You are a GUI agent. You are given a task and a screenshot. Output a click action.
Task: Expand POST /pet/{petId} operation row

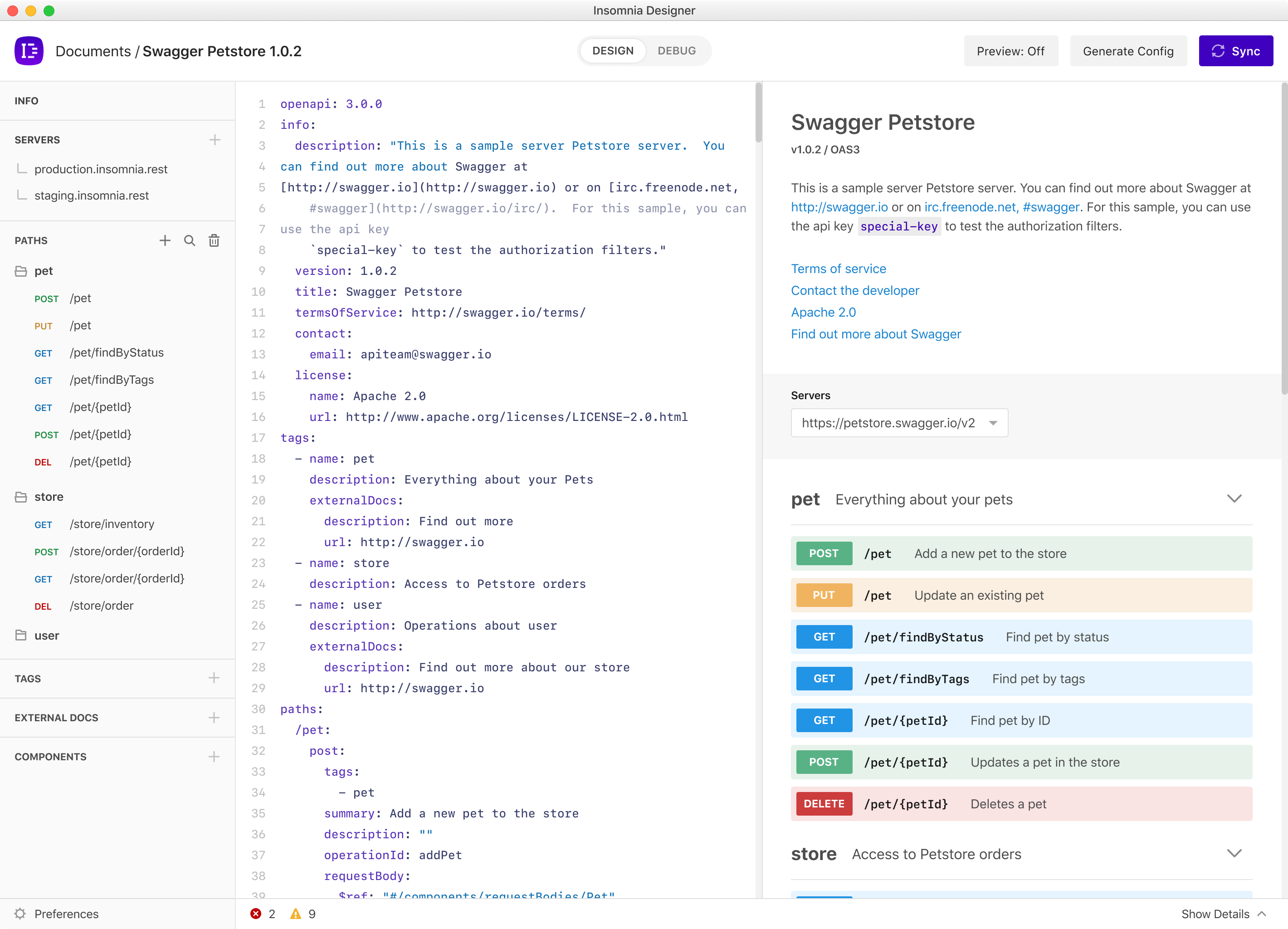tap(1021, 762)
